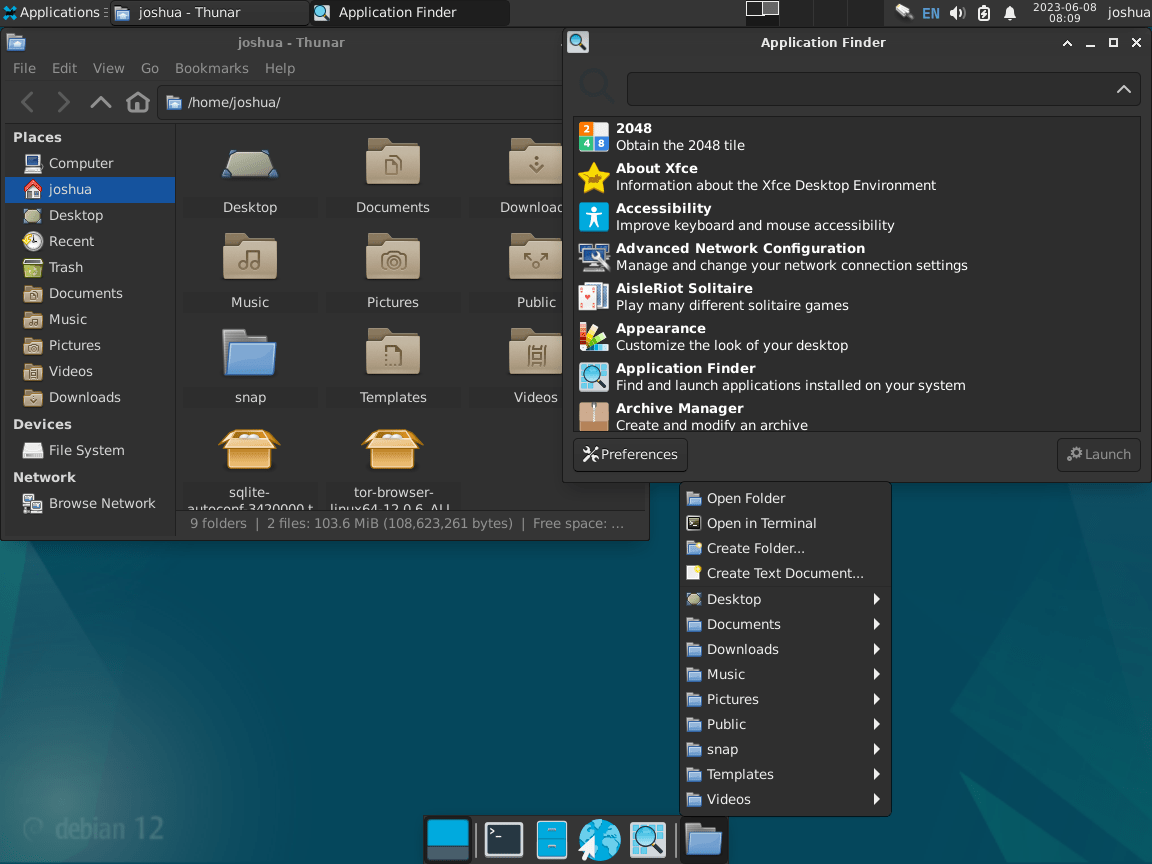The image size is (1152, 864).
Task: Mute audio via the speaker tray icon
Action: [957, 13]
